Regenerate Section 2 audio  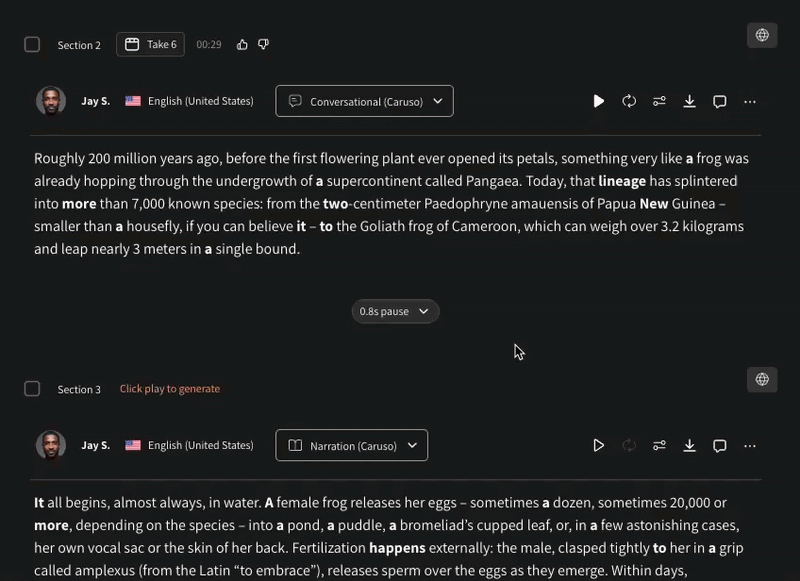[629, 102]
